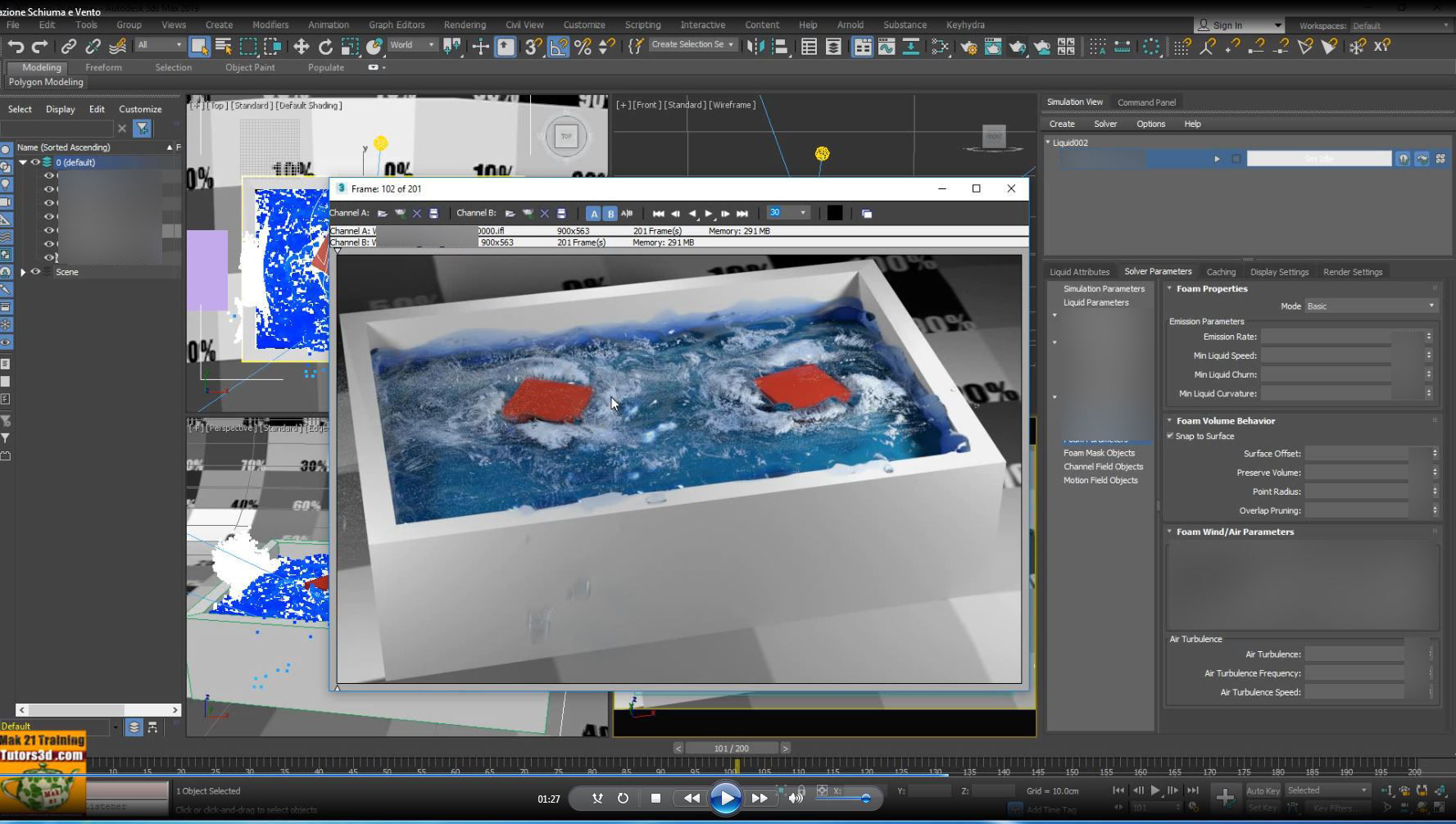The width and height of the screenshot is (1456, 824).
Task: Toggle the Angle Snap button
Action: coord(558,47)
